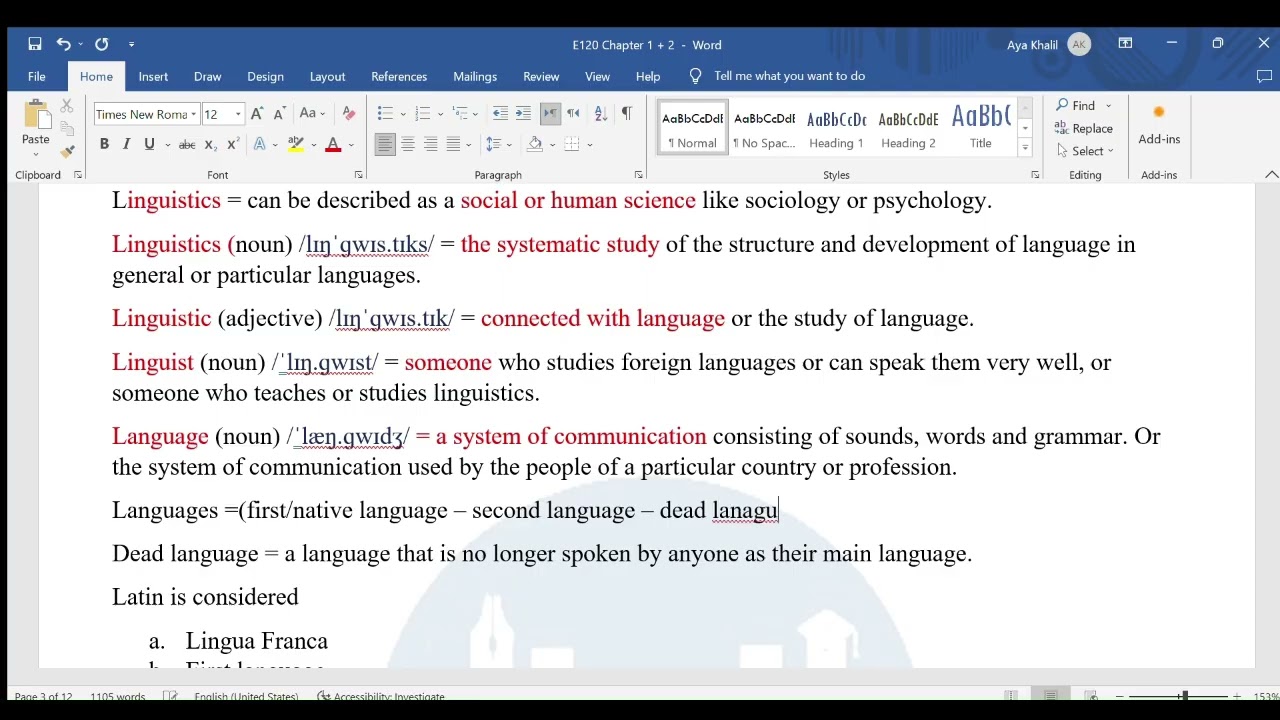Apply the Heading 2 style

pos(908,129)
